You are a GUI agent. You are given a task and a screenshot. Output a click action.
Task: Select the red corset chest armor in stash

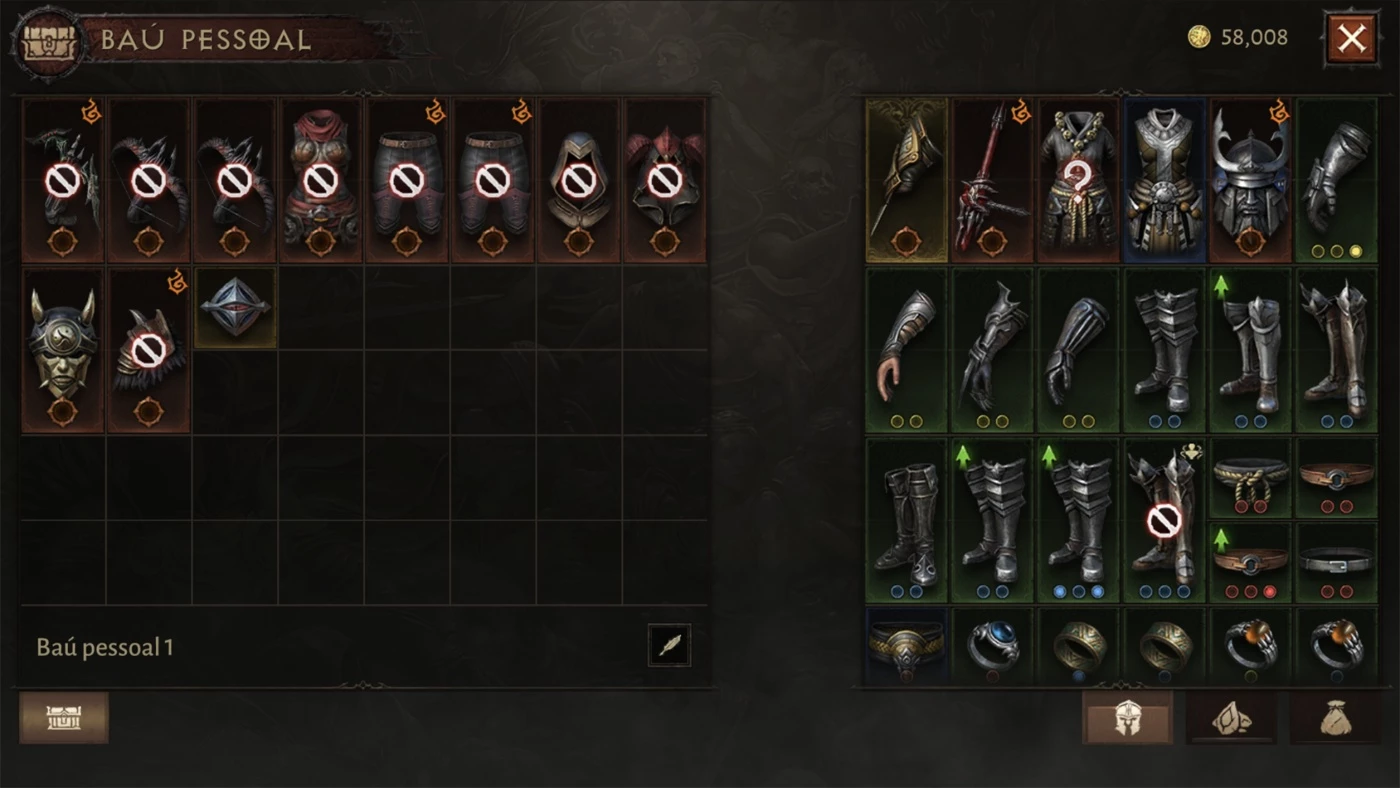point(321,180)
